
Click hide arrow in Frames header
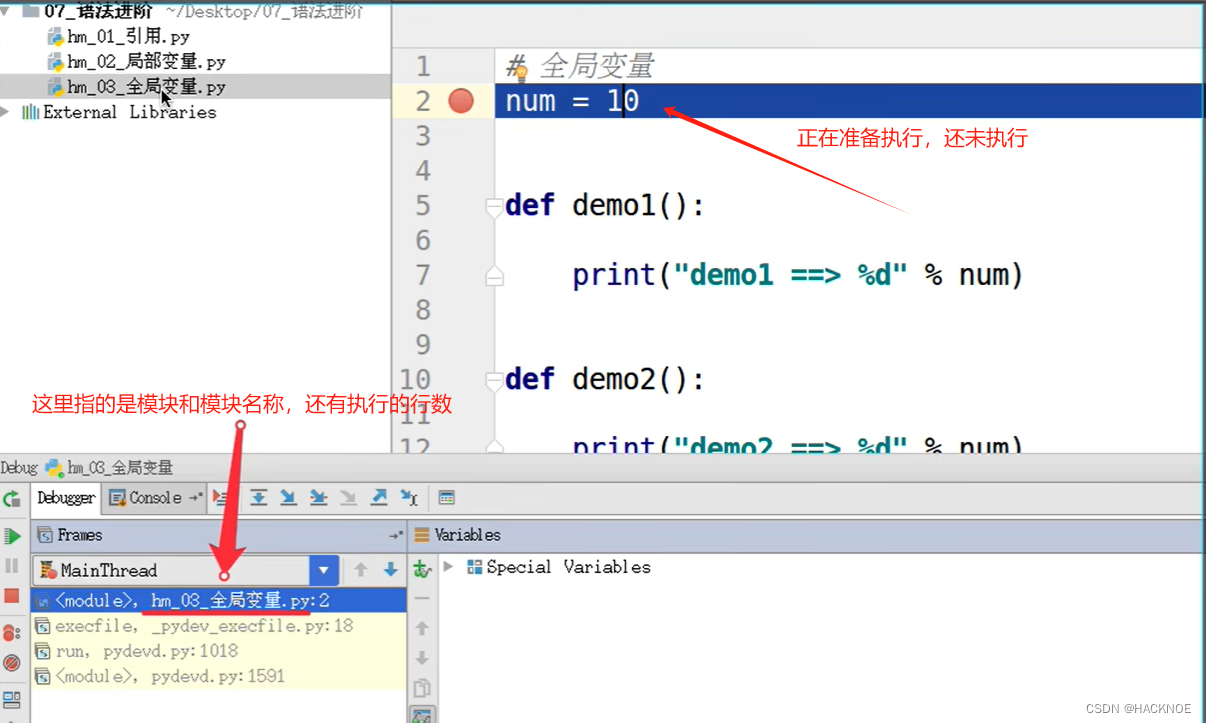(x=396, y=536)
